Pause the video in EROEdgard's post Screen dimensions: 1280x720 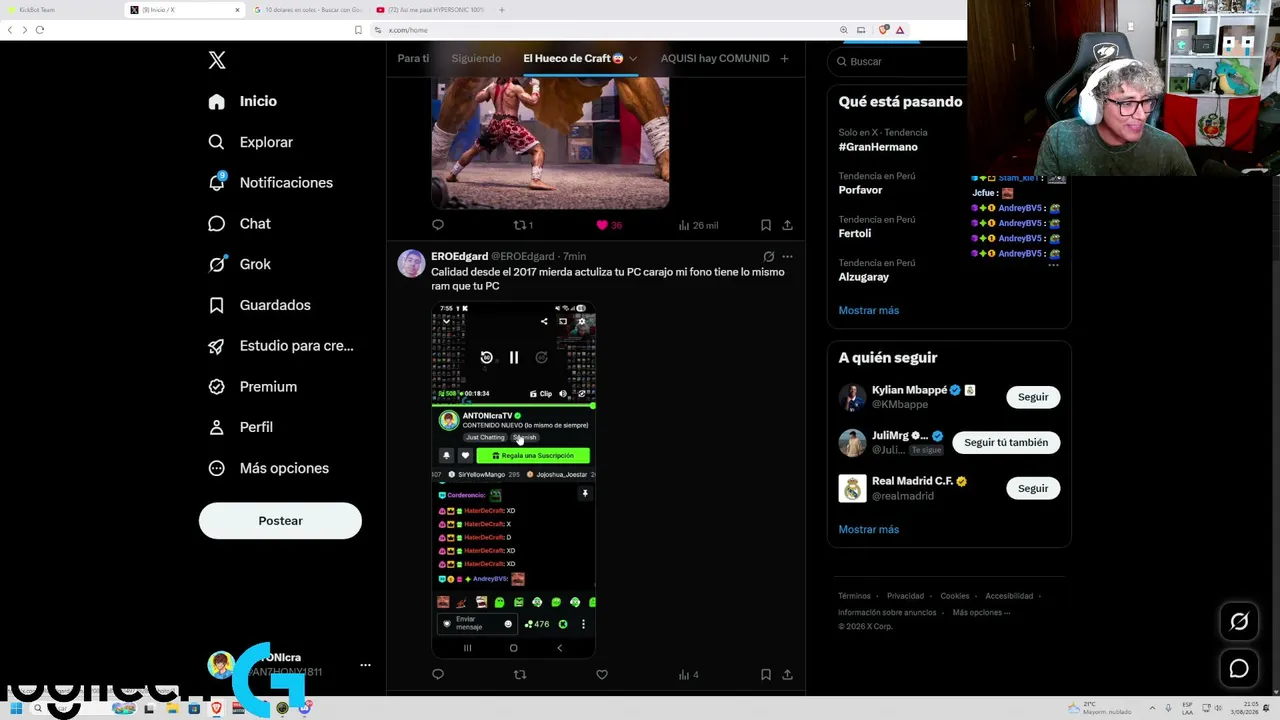514,357
